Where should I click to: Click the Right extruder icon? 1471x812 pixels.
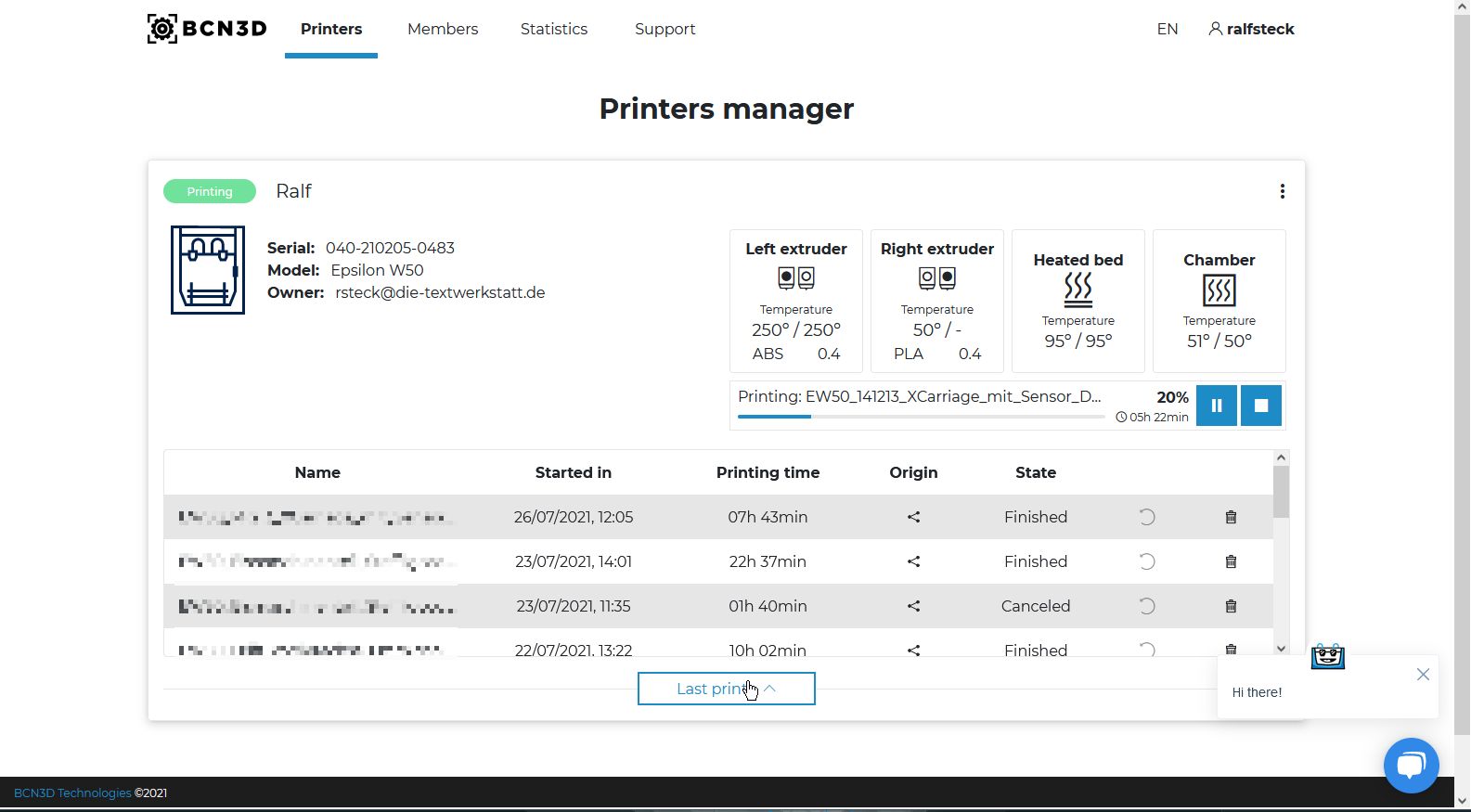pos(937,277)
